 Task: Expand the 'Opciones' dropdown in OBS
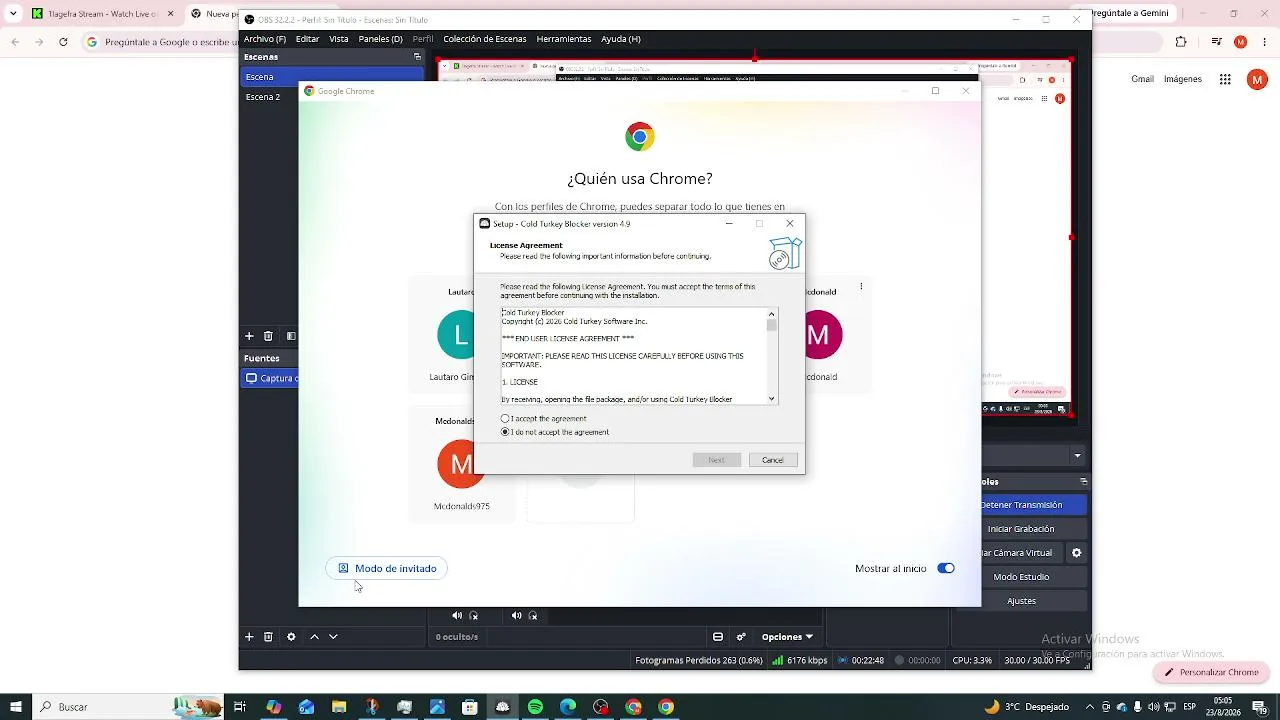[787, 637]
